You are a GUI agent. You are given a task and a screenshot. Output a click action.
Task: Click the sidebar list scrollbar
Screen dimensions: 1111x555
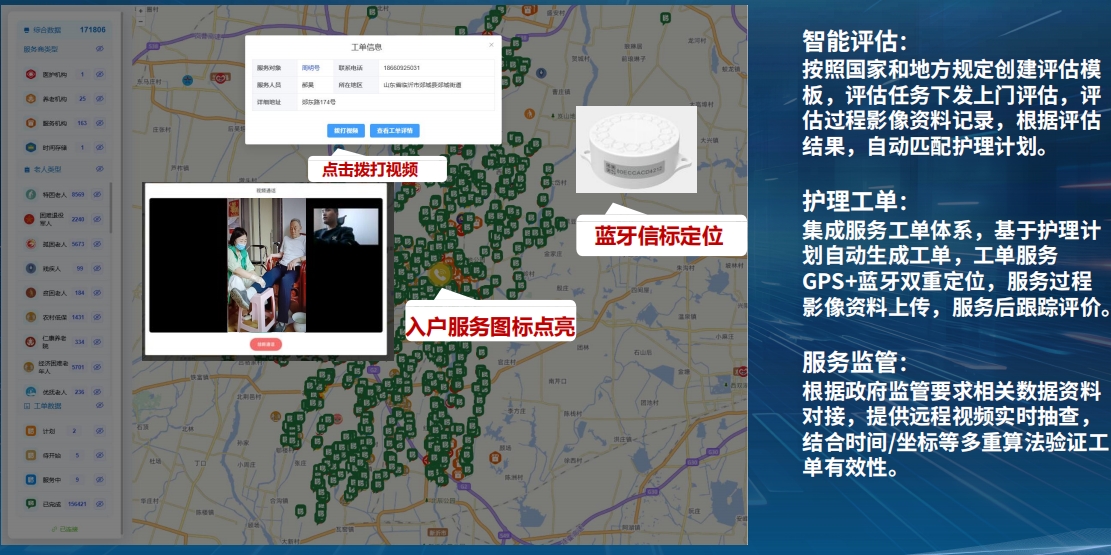(x=110, y=209)
